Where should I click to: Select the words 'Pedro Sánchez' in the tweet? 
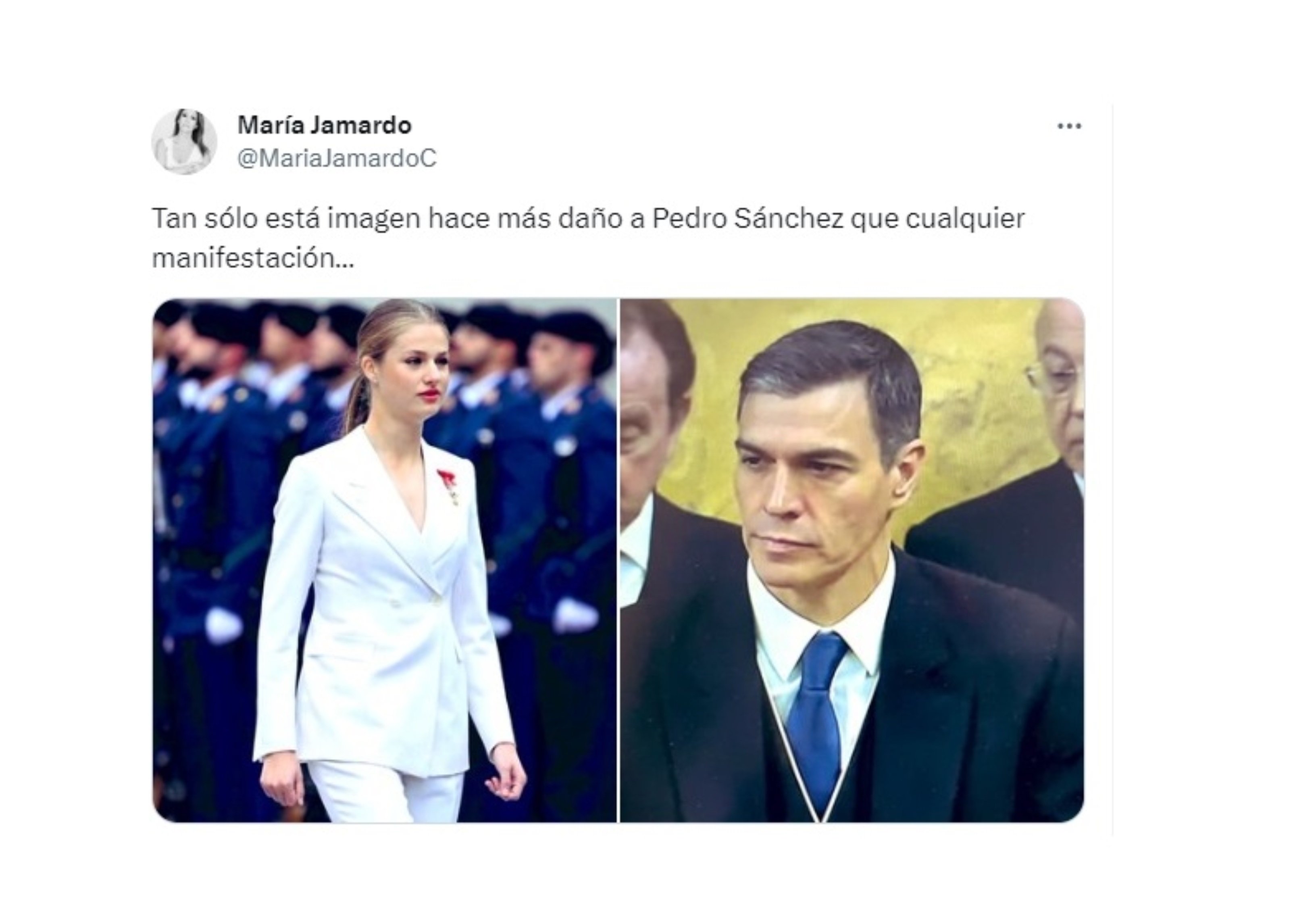[748, 218]
